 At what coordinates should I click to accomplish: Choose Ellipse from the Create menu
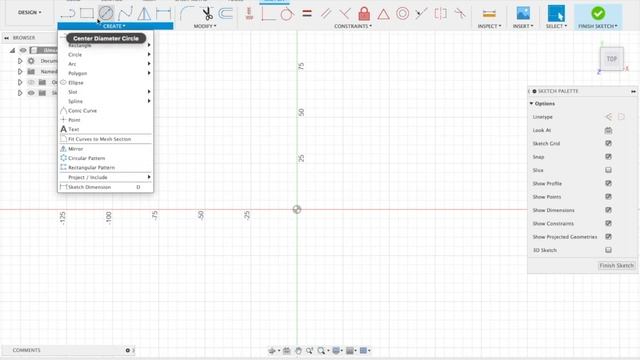[106, 82]
